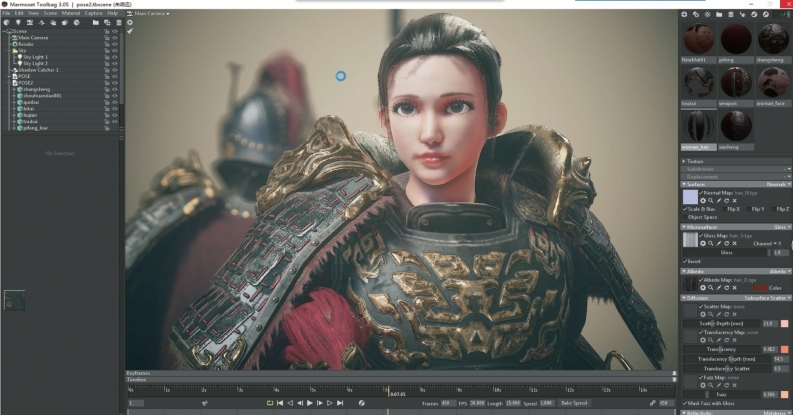Open the Help menu
Screen dimensions: 793x415
[112, 13]
